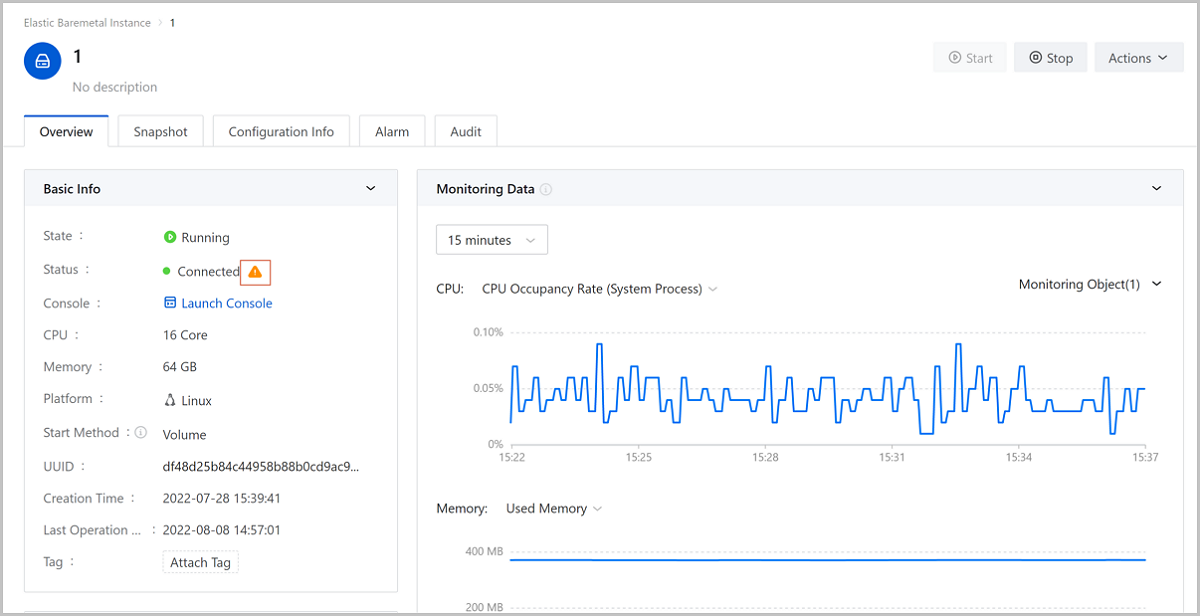Click the Launch Console monitor icon

[170, 303]
